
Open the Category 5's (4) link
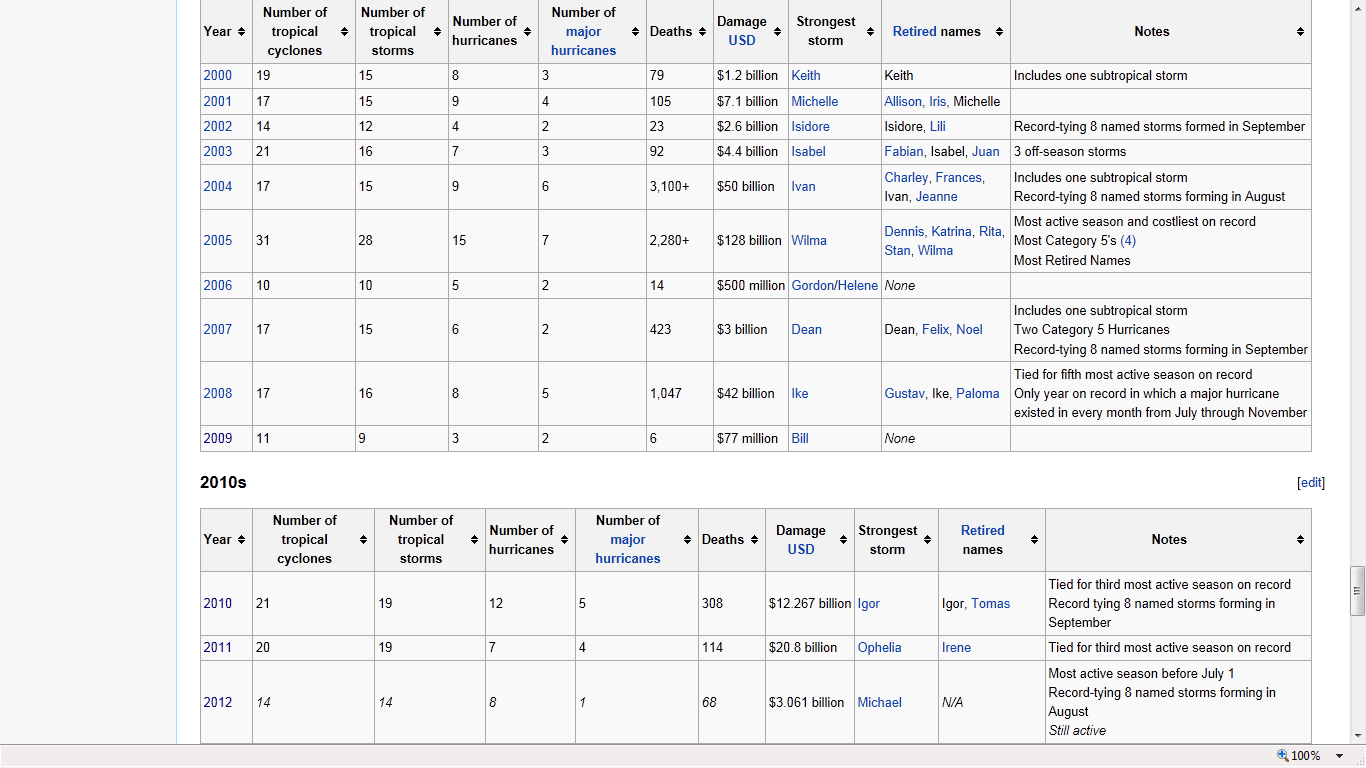(1127, 241)
